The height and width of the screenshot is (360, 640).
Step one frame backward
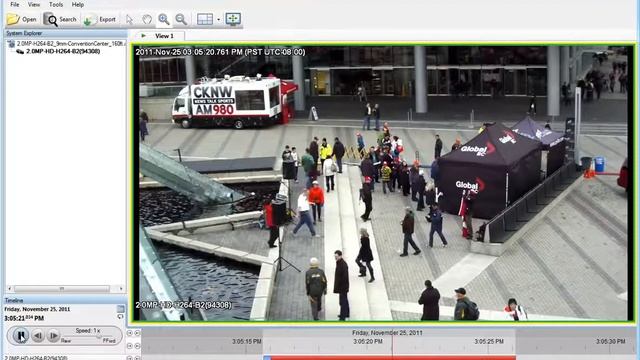pyautogui.click(x=38, y=336)
